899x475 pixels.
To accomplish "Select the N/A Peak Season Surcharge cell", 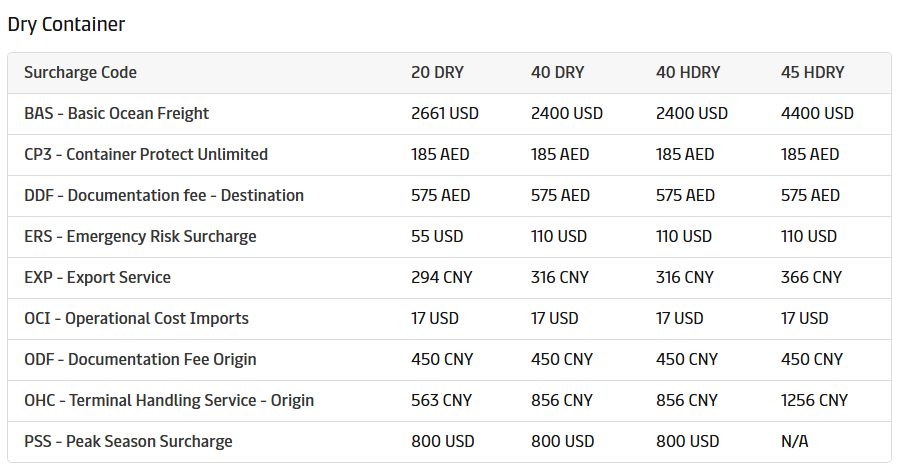I will 794,442.
